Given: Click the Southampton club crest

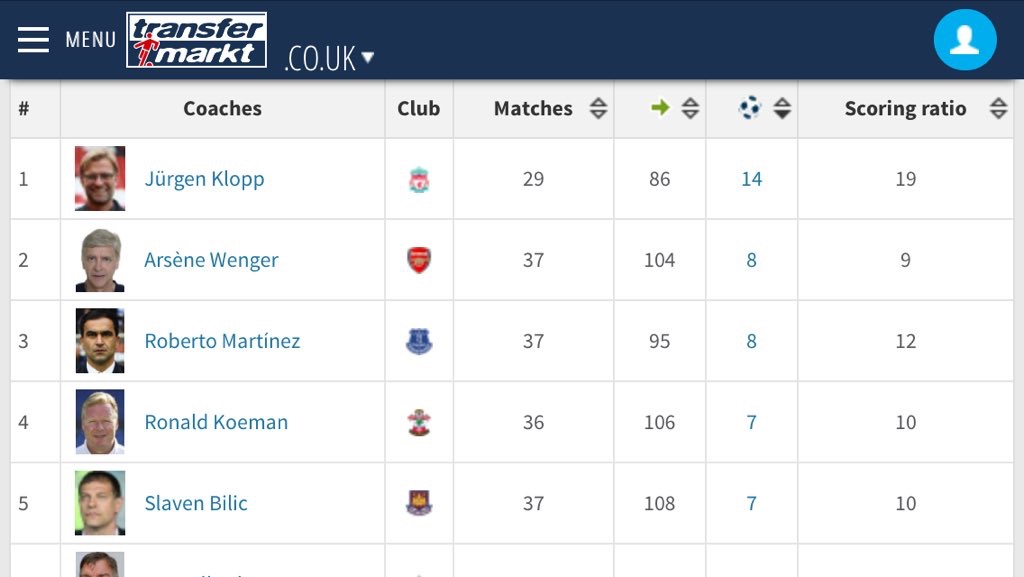Looking at the screenshot, I should pyautogui.click(x=418, y=423).
